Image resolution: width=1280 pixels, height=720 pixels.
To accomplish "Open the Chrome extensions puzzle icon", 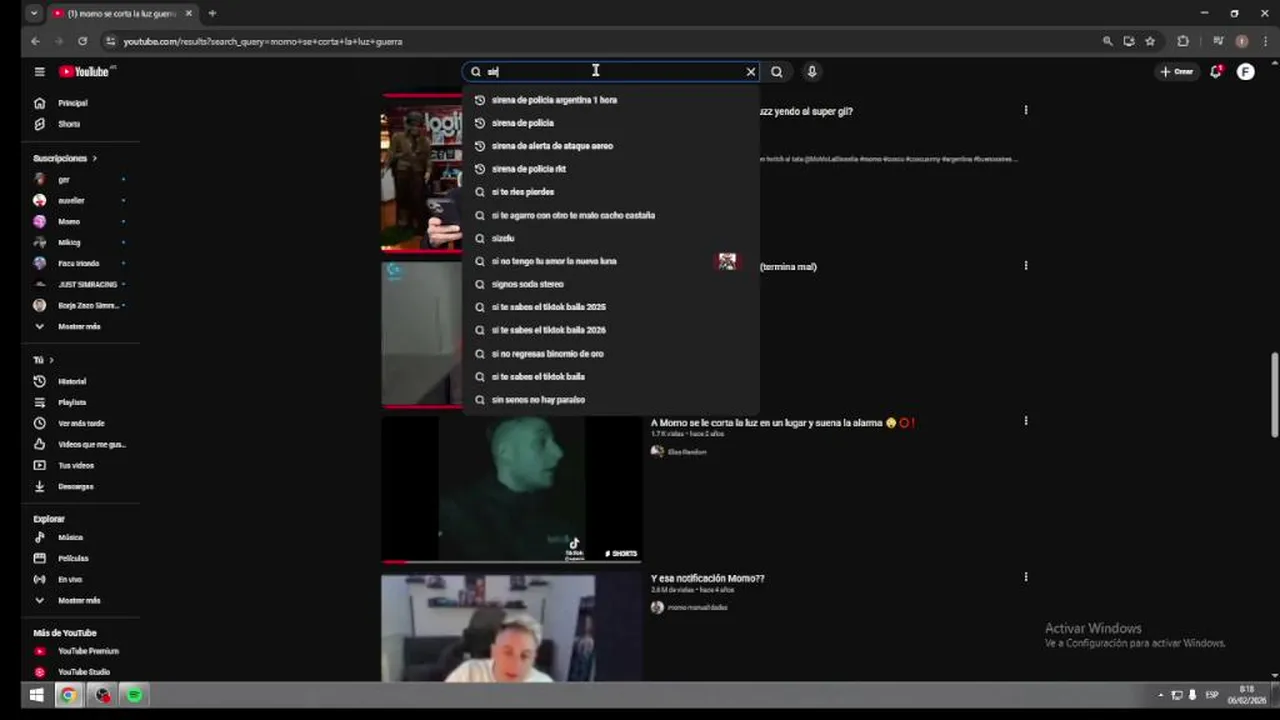I will [1183, 41].
